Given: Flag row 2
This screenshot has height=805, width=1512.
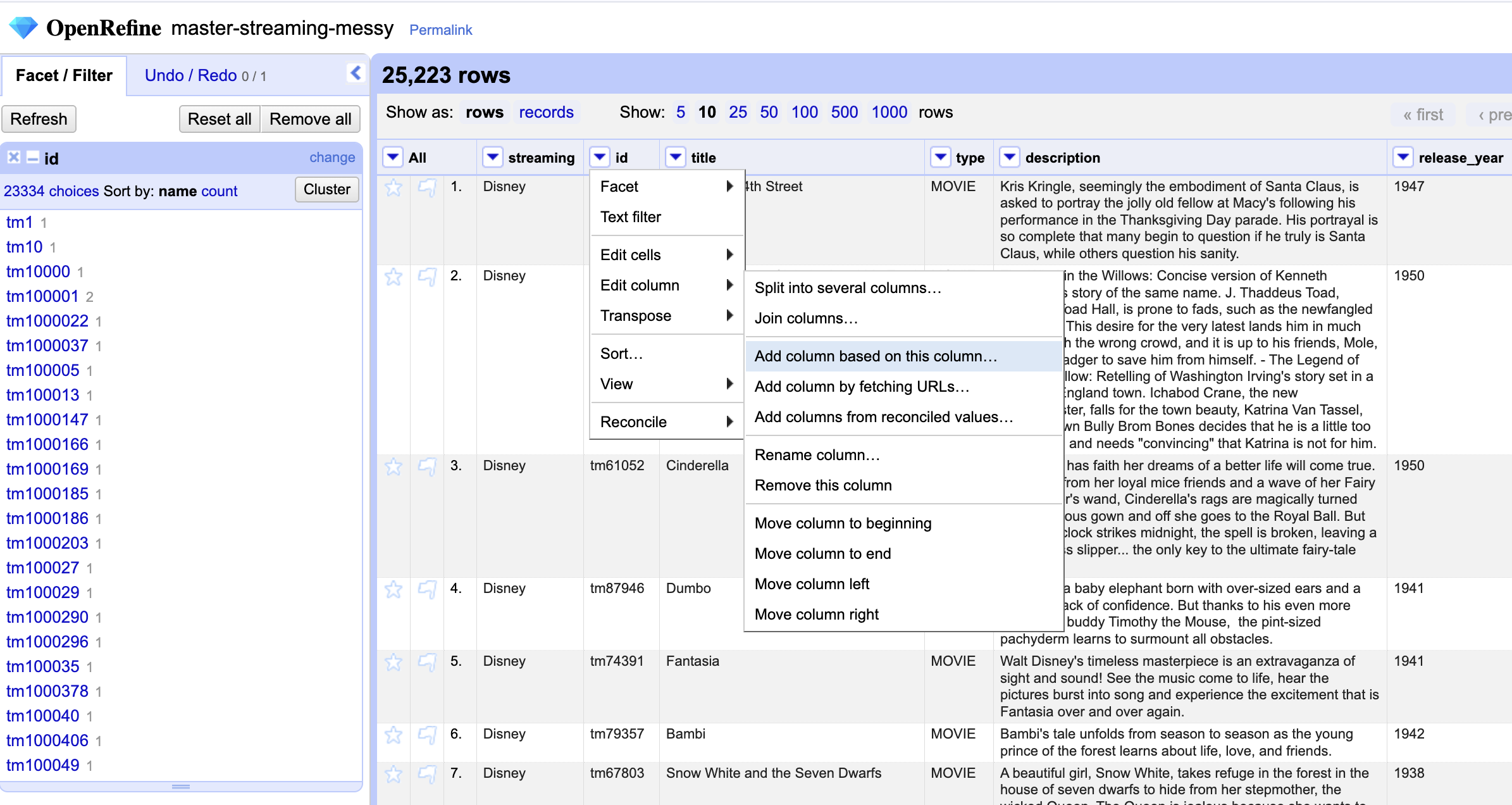Looking at the screenshot, I should point(428,277).
